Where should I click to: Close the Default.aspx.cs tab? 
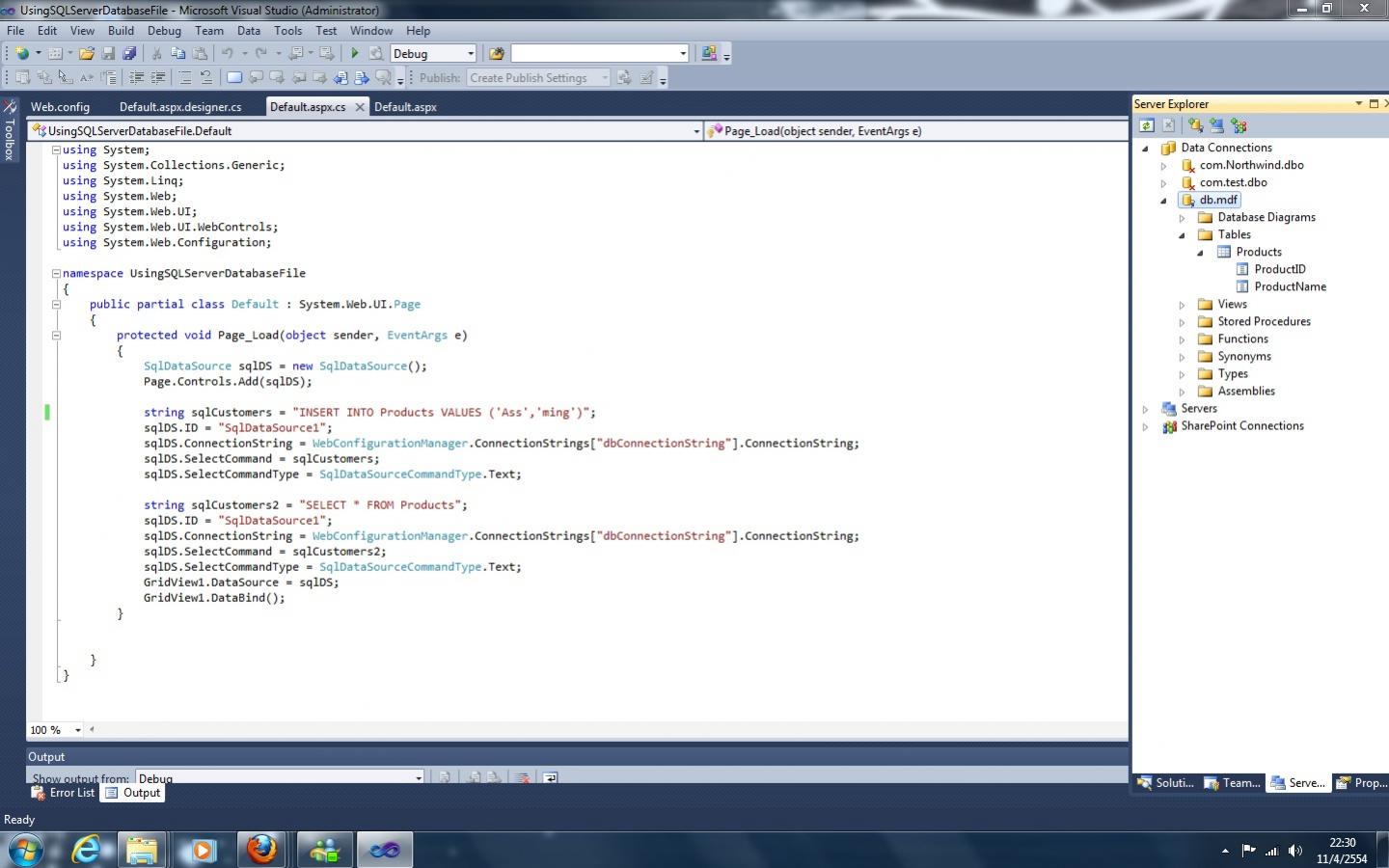pyautogui.click(x=360, y=107)
